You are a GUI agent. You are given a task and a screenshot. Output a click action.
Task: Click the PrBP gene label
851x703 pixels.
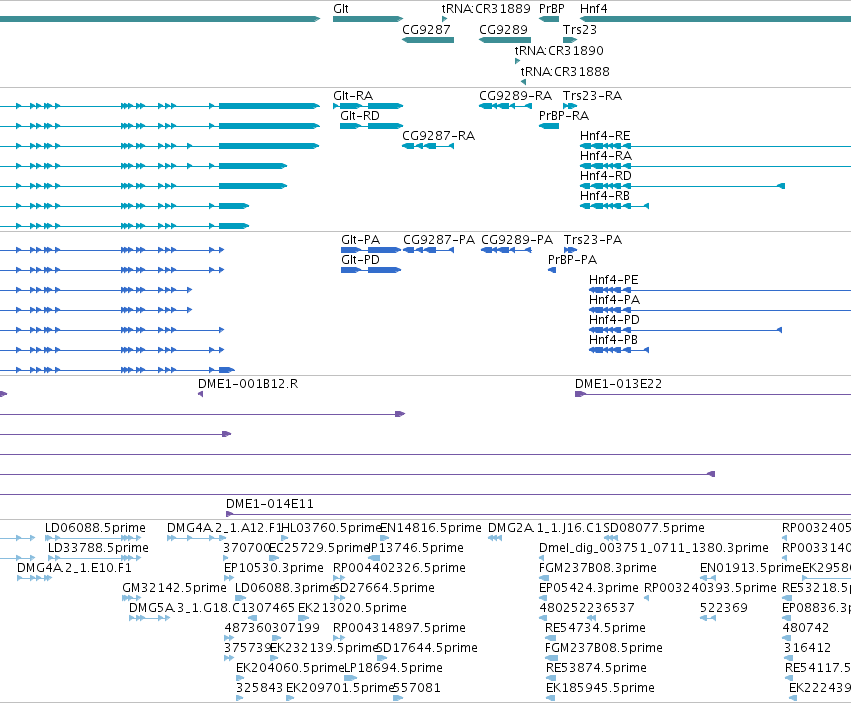click(x=551, y=9)
